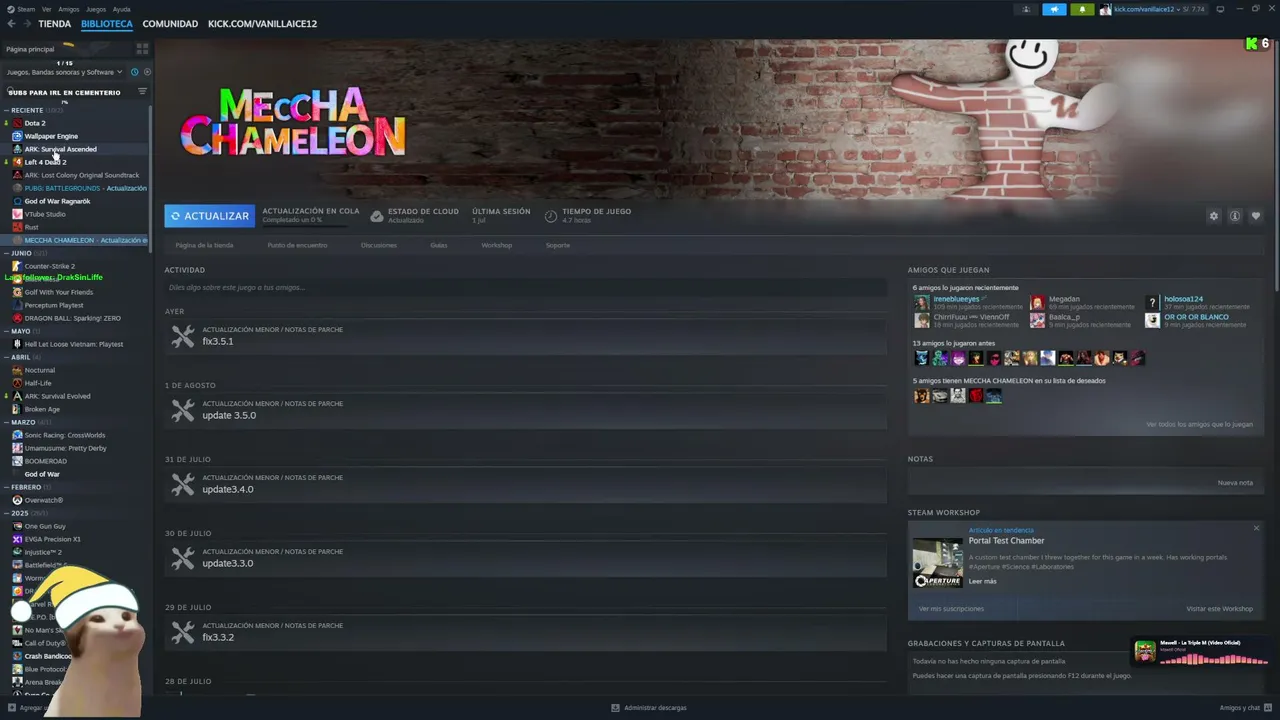The image size is (1280, 720).
Task: Select the Wallpaper Engine icon in library
Action: coord(17,136)
